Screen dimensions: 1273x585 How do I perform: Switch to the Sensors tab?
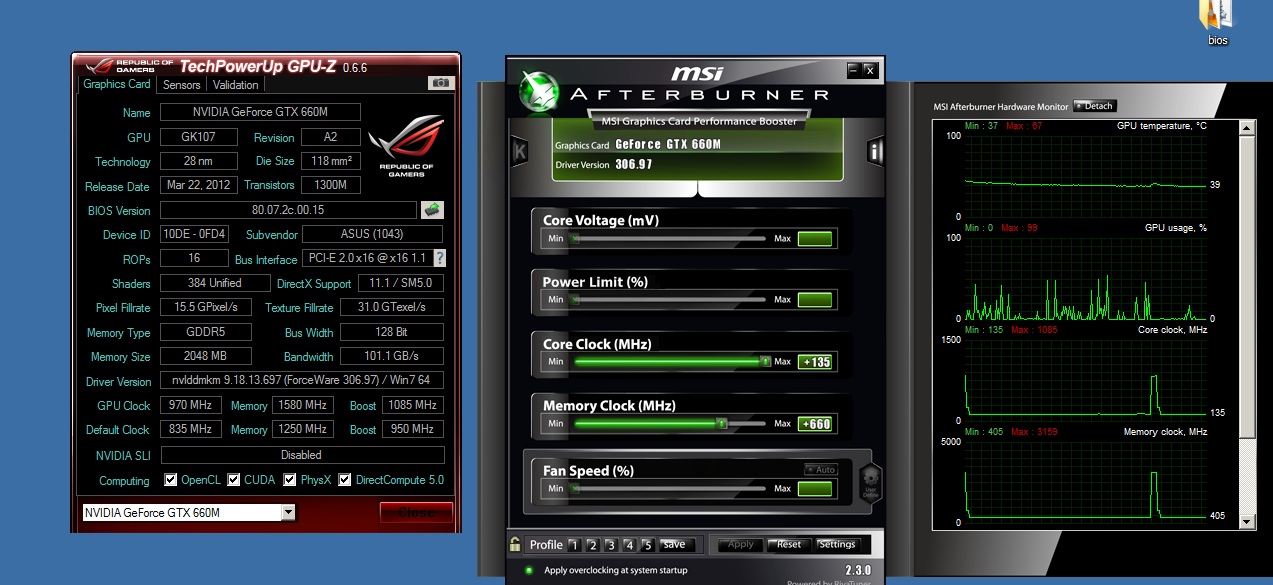coord(182,85)
